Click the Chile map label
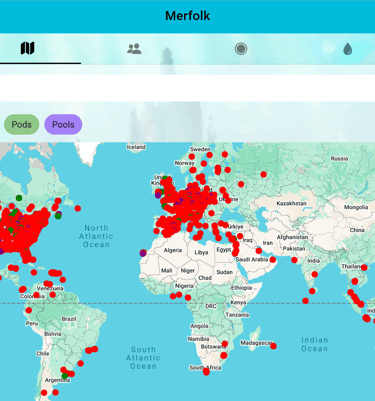Screen dimensions: 375x401 click(x=43, y=354)
